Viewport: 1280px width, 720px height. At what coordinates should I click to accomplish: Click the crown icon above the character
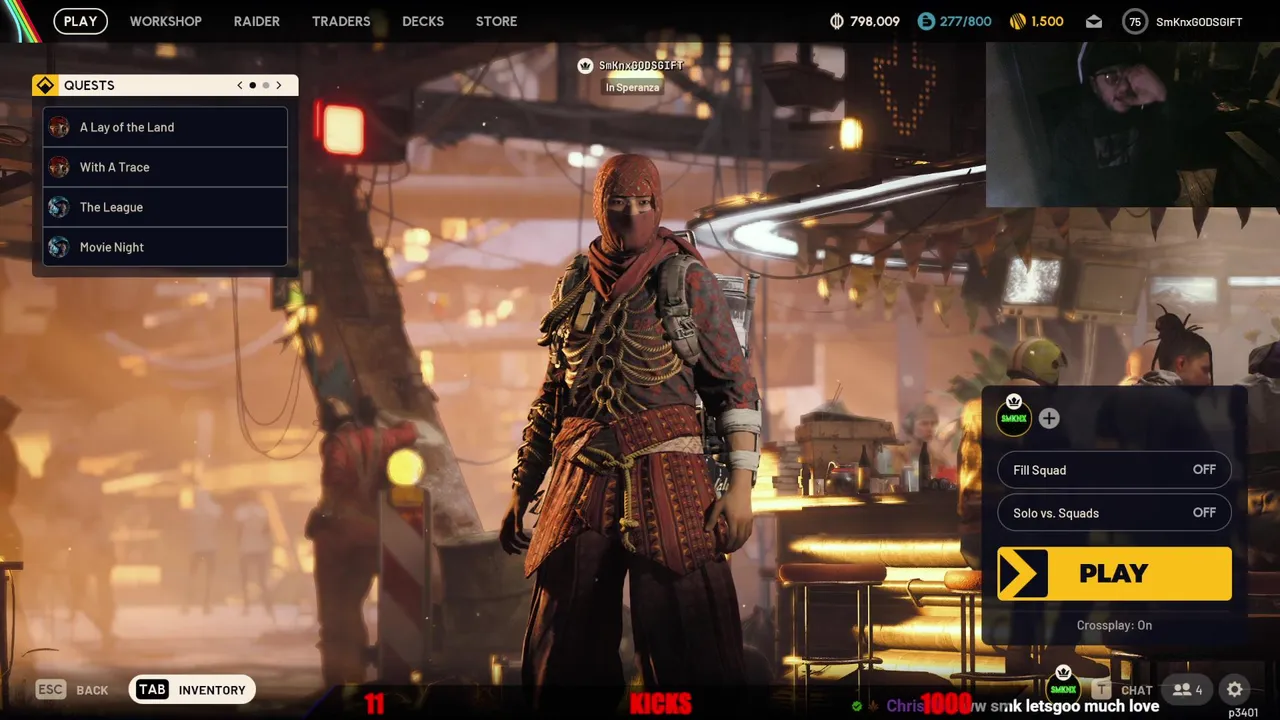tap(586, 66)
